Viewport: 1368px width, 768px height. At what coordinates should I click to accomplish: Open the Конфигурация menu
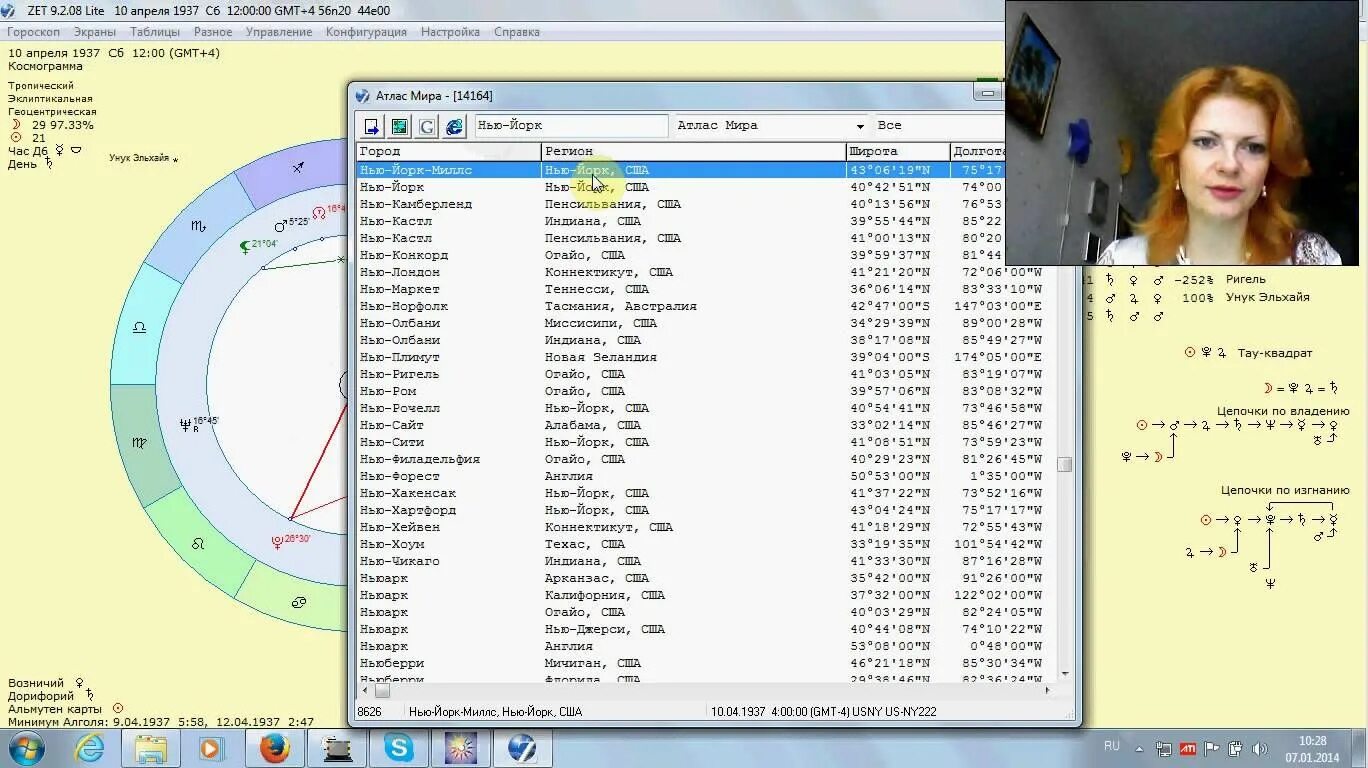[x=366, y=32]
